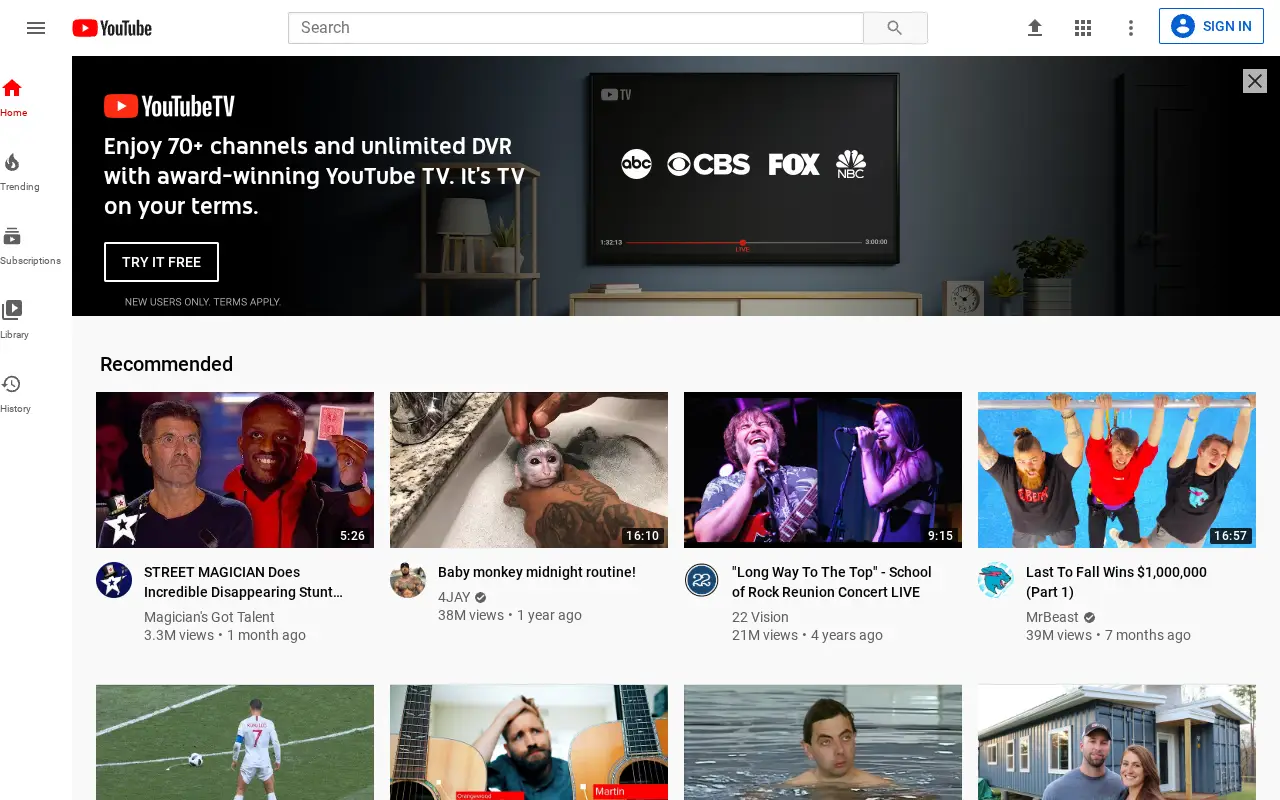Open the MrBeast channel name link
1280x800 pixels.
tap(1052, 617)
